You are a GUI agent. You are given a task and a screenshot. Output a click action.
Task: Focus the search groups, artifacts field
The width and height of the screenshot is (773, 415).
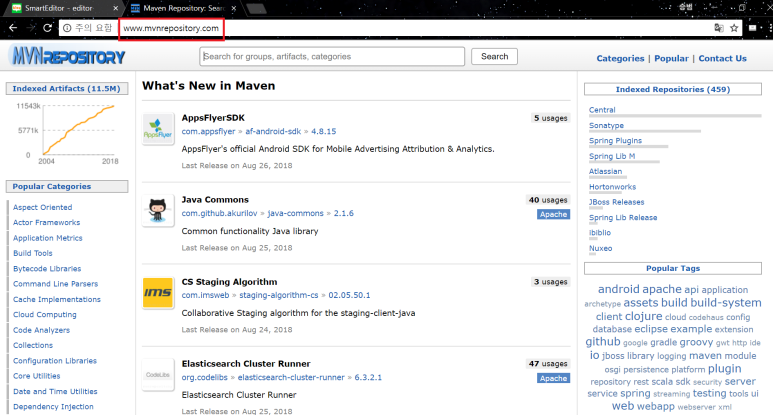point(332,56)
